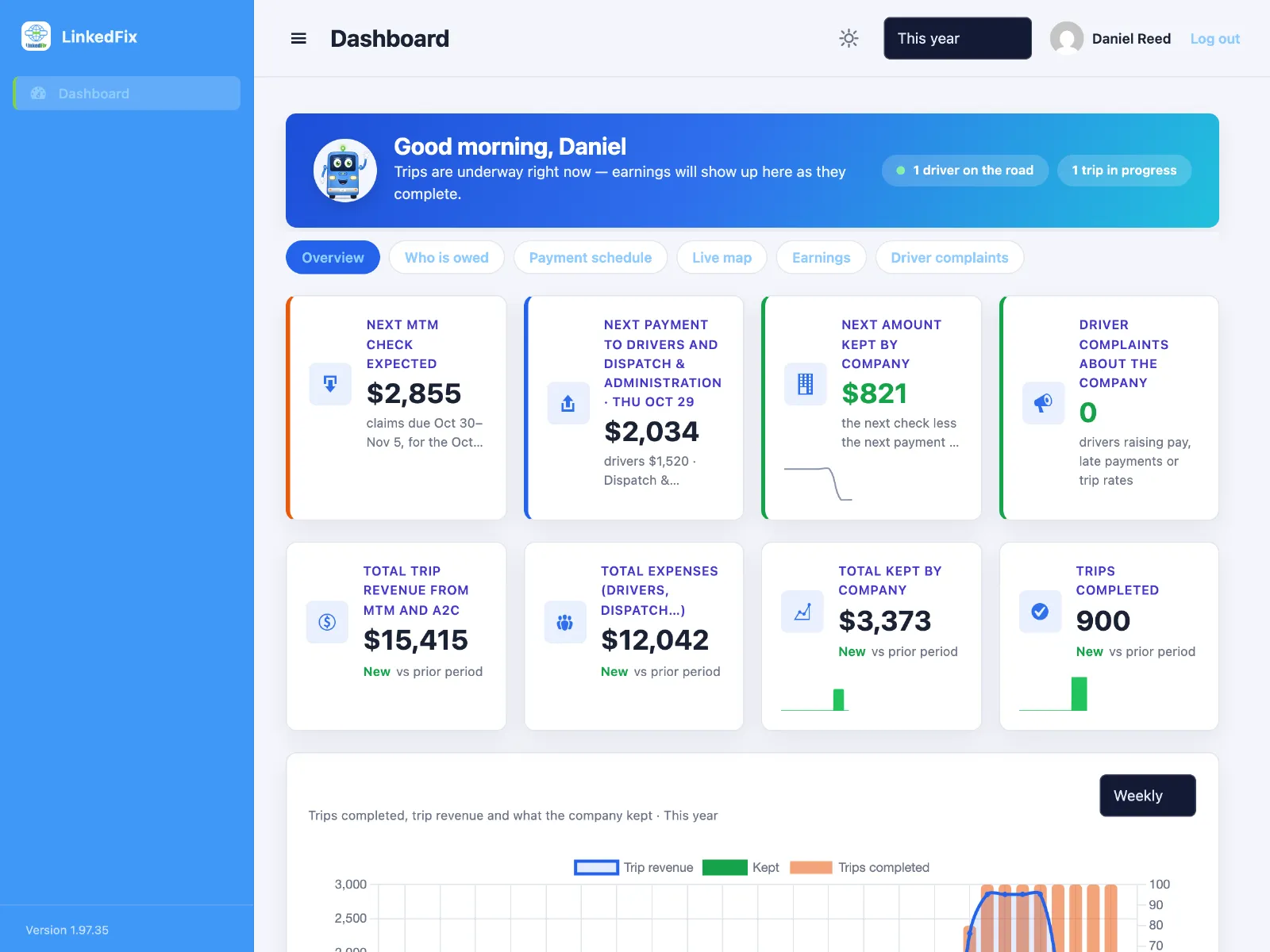Click the robot mascot avatar

click(344, 171)
